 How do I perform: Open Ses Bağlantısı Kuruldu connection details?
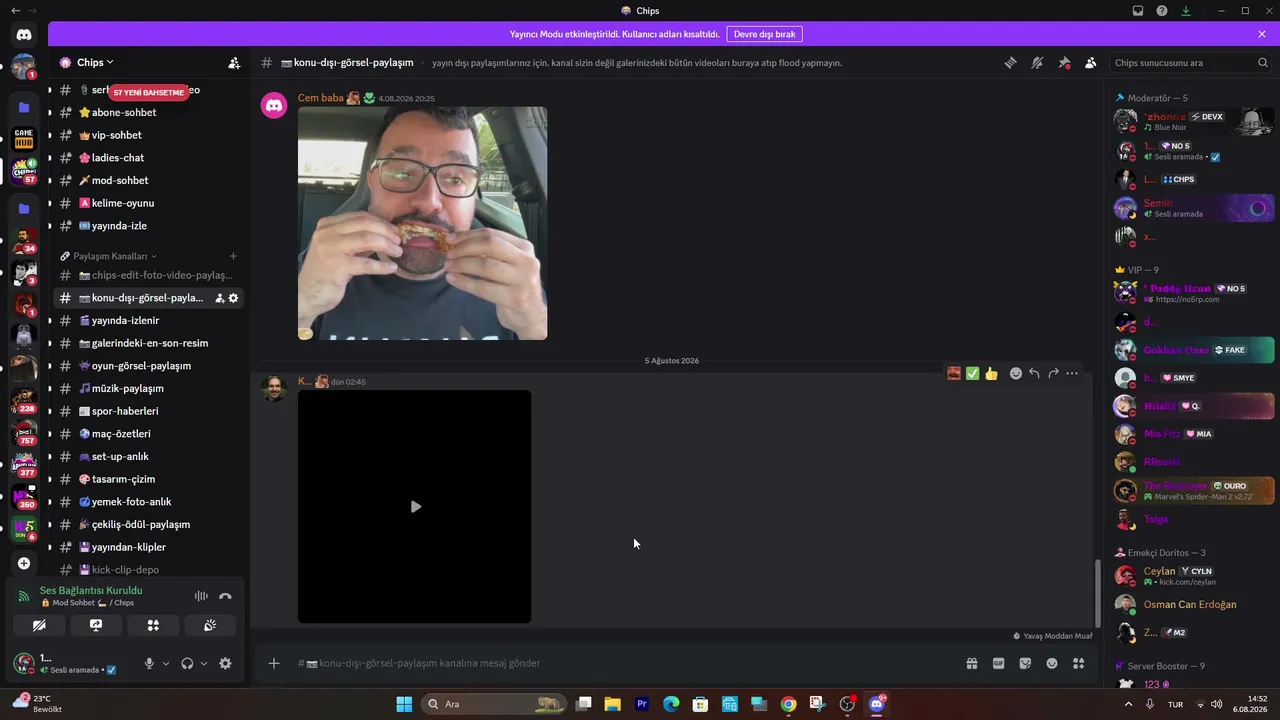(91, 590)
